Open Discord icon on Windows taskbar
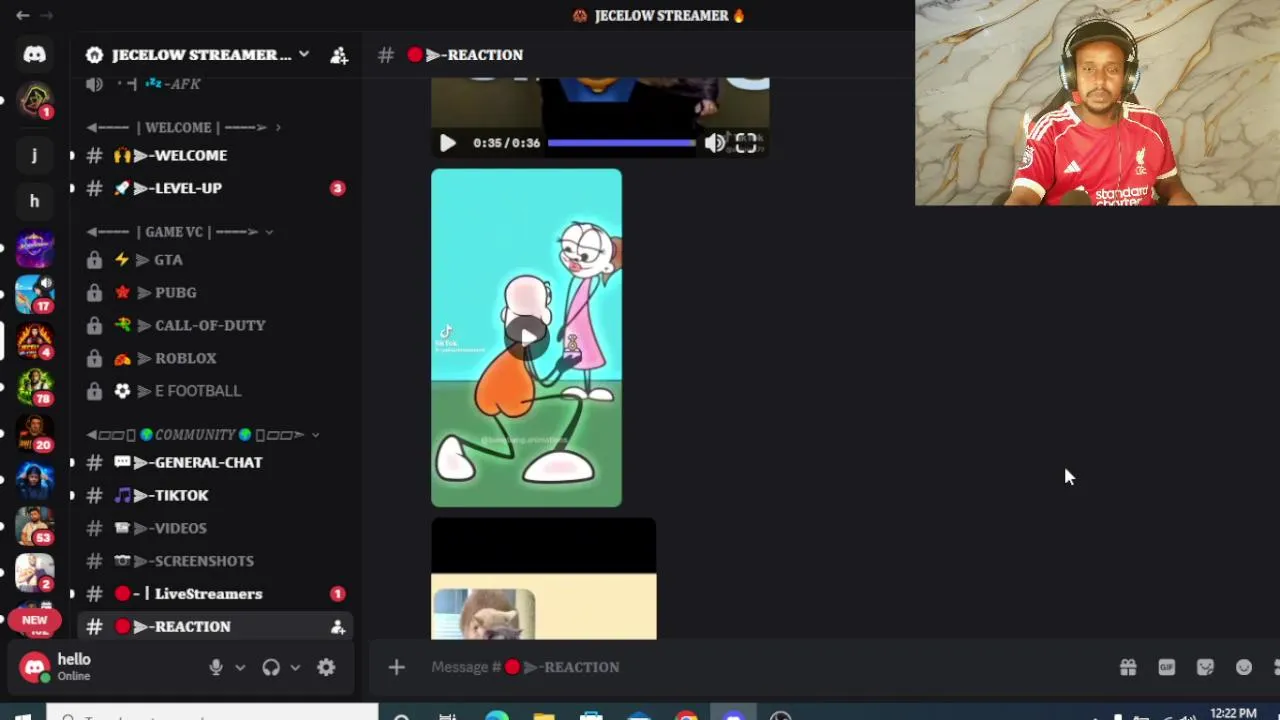This screenshot has height=720, width=1280. (734, 715)
